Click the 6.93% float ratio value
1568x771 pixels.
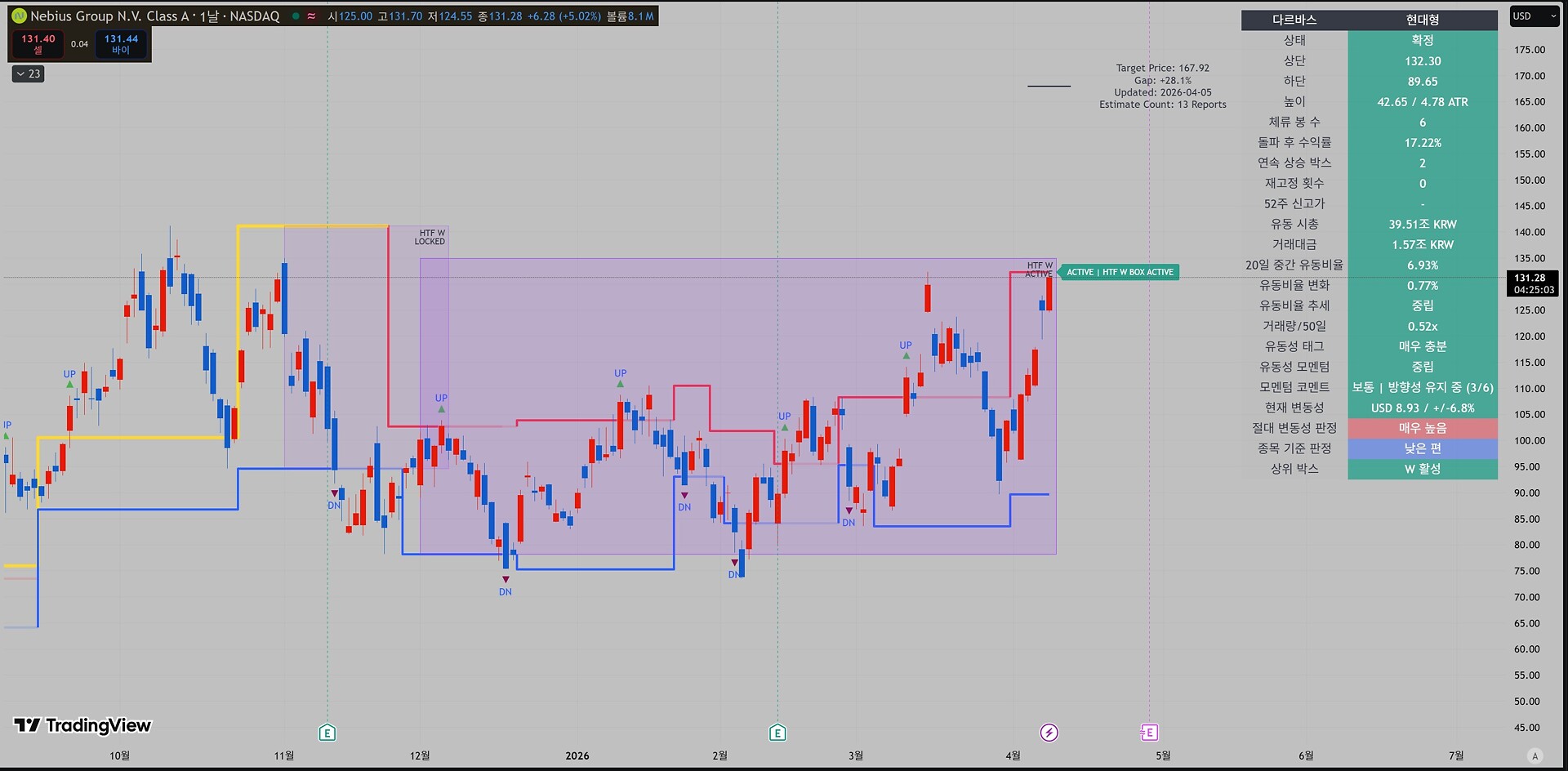point(1423,265)
